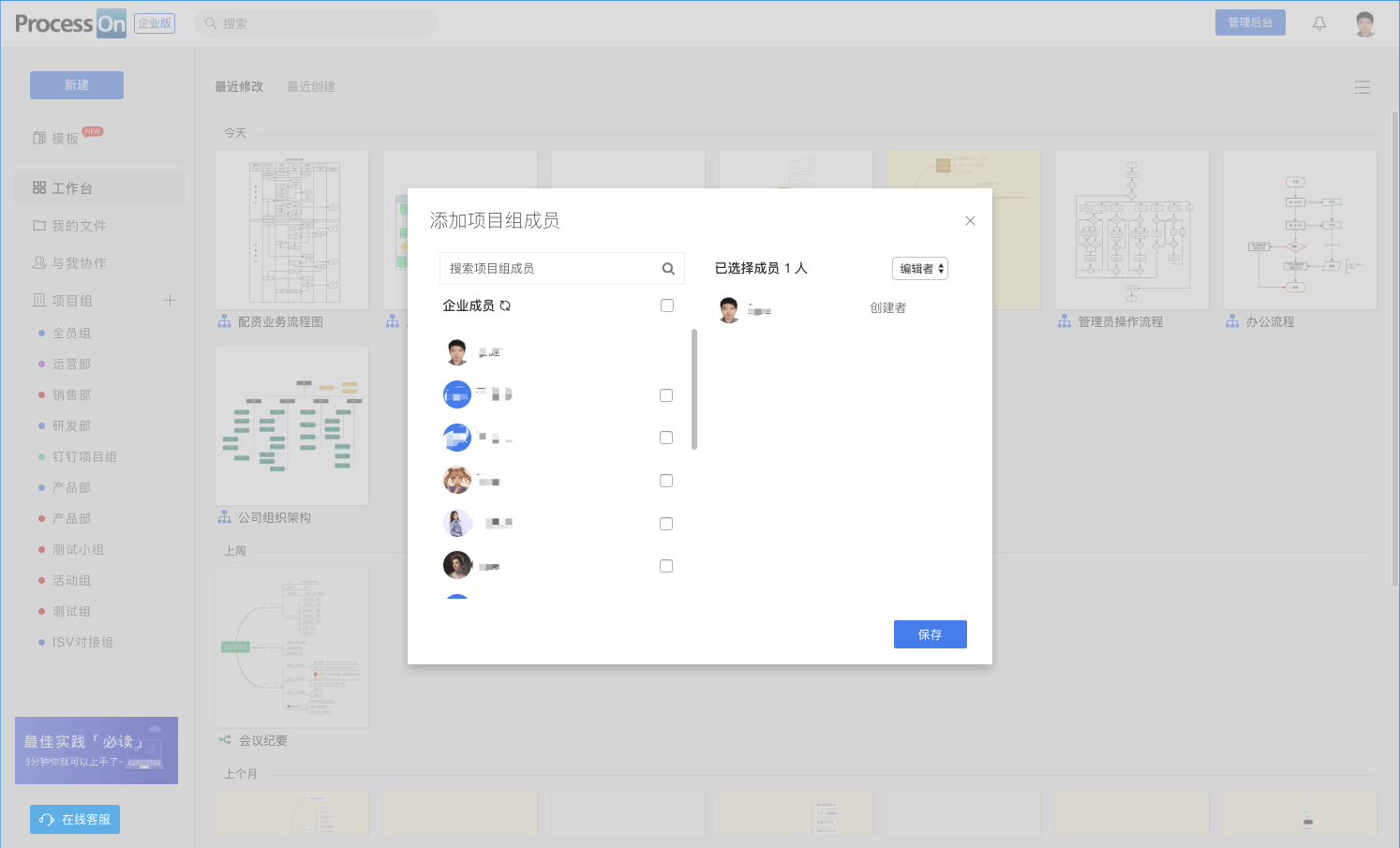Tick the checkbox for fifth listed member
This screenshot has height=848, width=1400.
[666, 524]
